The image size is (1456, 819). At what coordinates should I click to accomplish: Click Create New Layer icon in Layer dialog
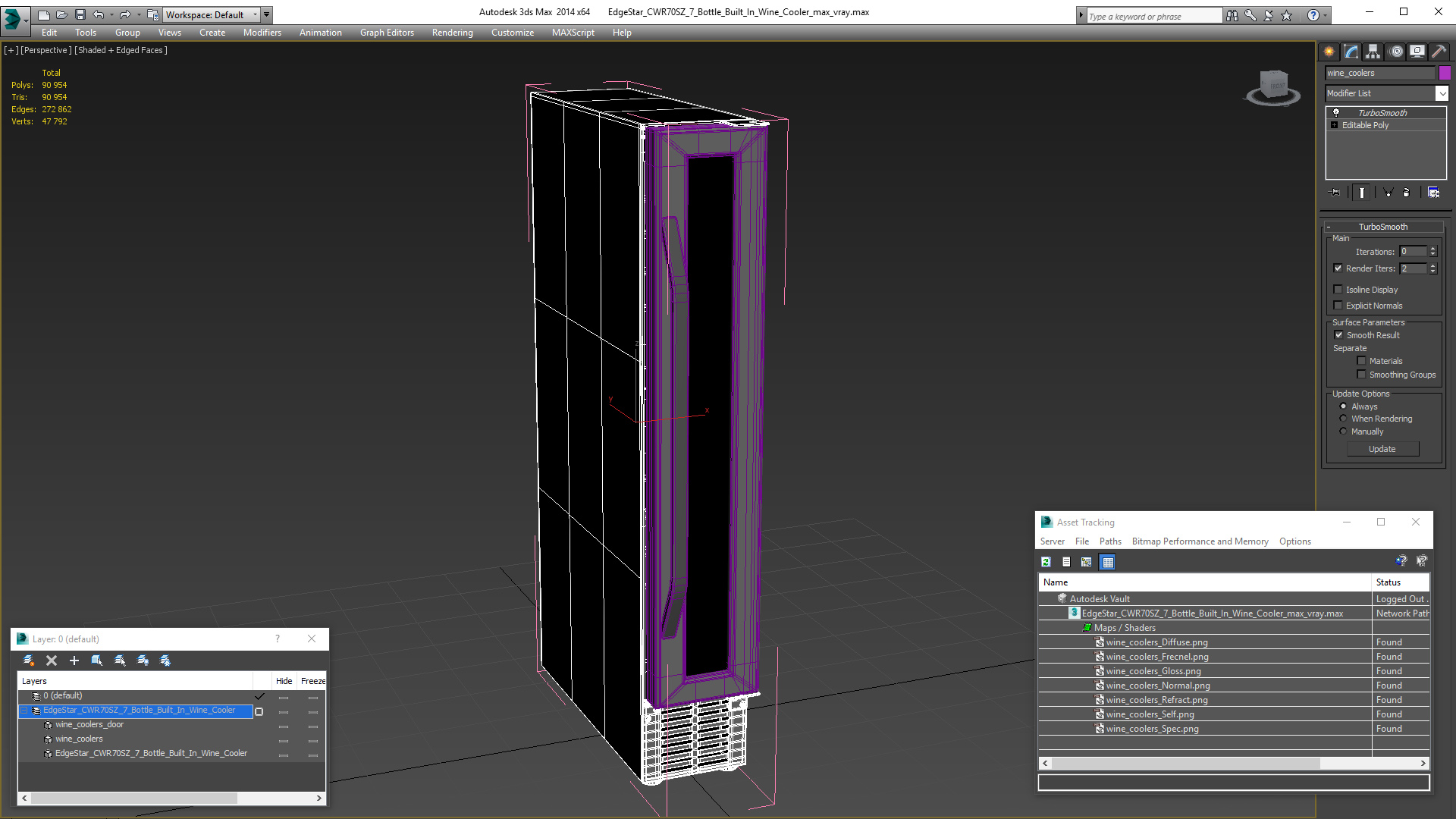click(x=29, y=661)
